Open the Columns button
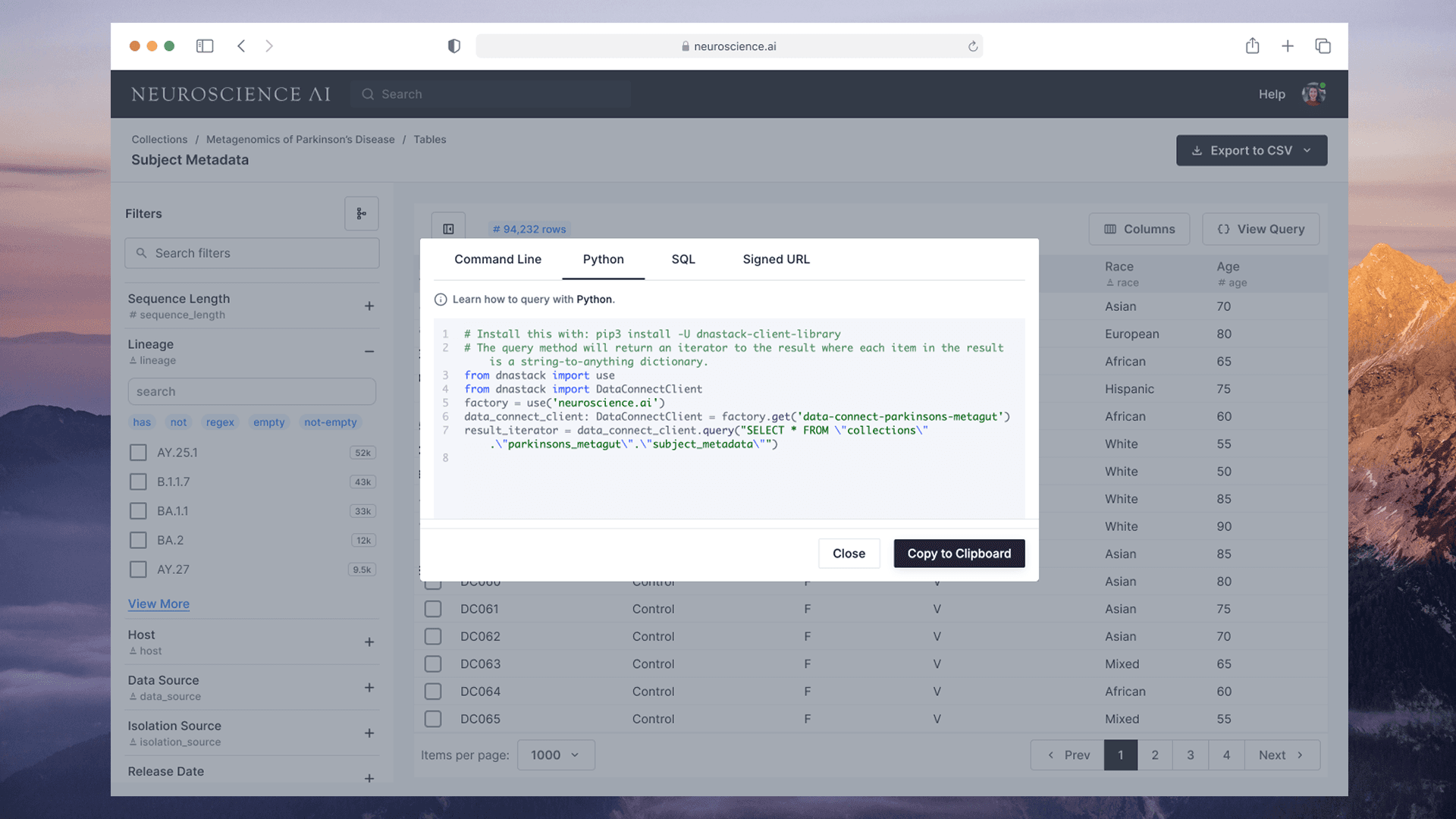 point(1139,229)
